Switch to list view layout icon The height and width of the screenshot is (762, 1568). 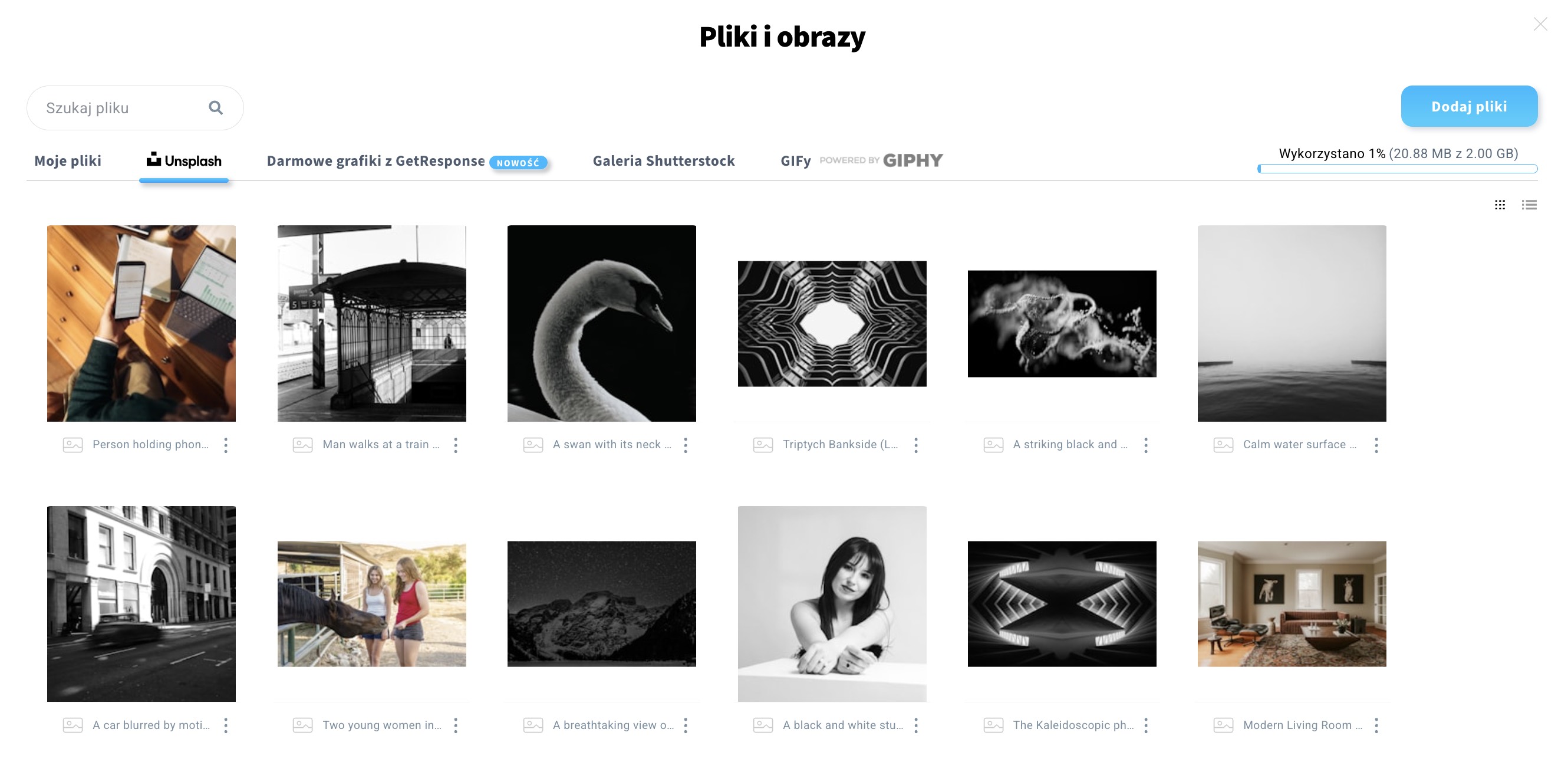tap(1529, 205)
